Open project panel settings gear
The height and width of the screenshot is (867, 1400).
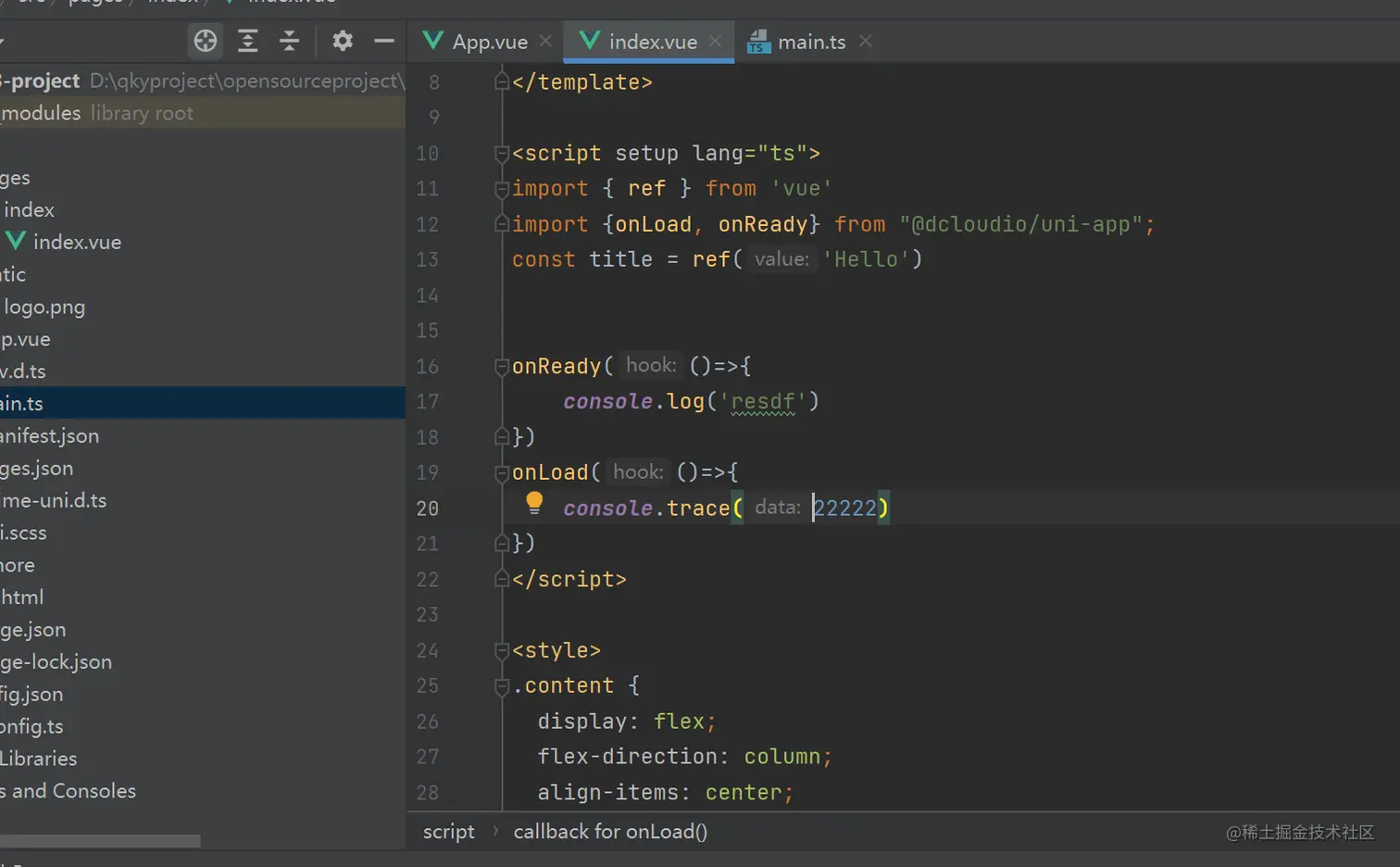click(x=343, y=41)
